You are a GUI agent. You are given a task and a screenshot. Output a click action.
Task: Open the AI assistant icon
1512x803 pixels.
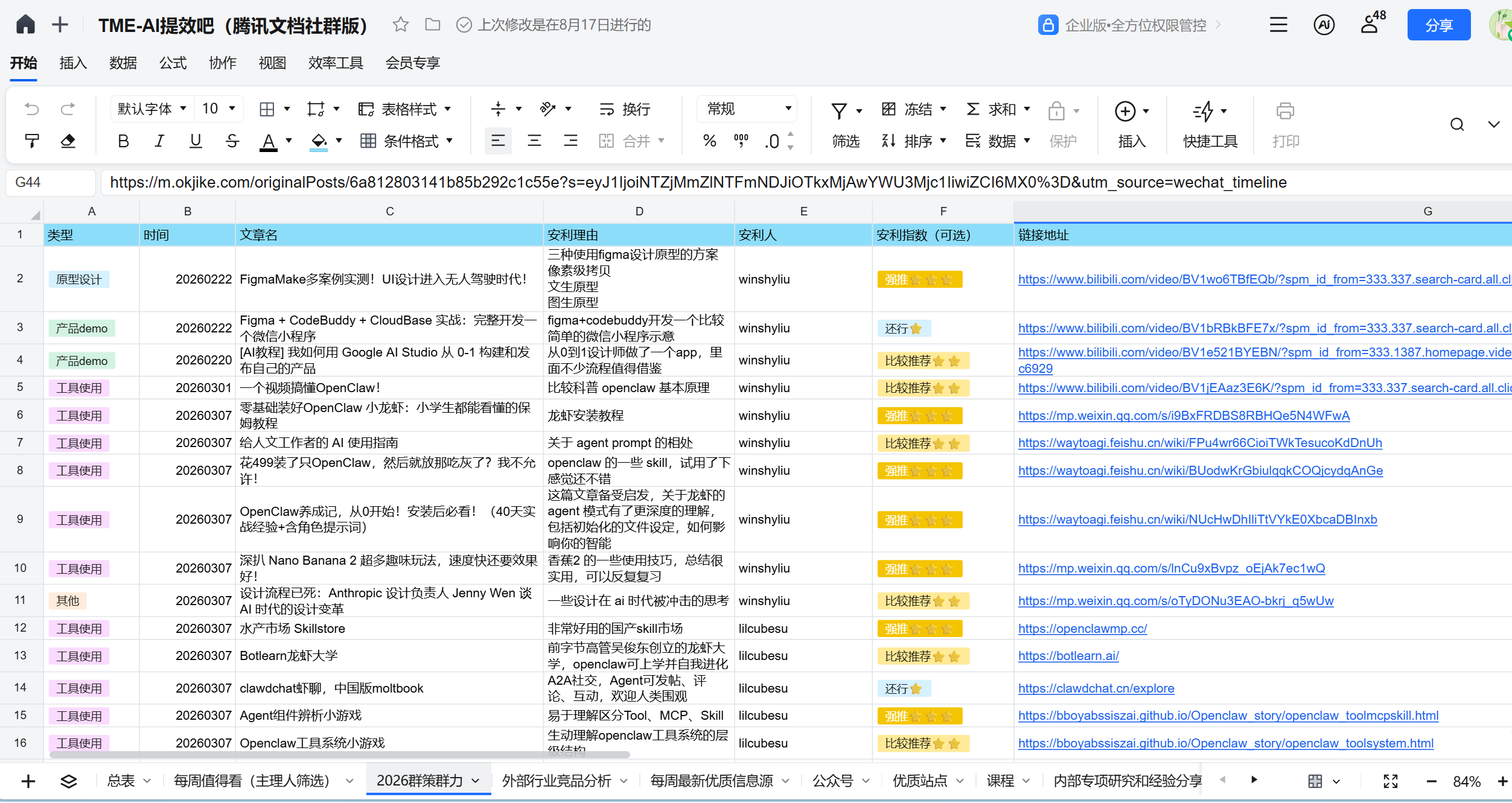point(1324,25)
